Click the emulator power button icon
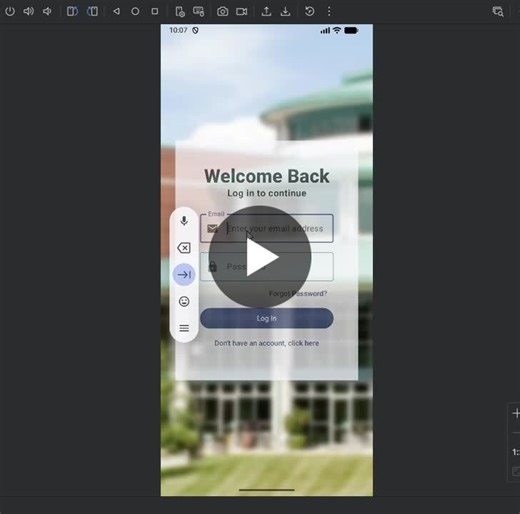520x514 pixels. click(x=10, y=11)
